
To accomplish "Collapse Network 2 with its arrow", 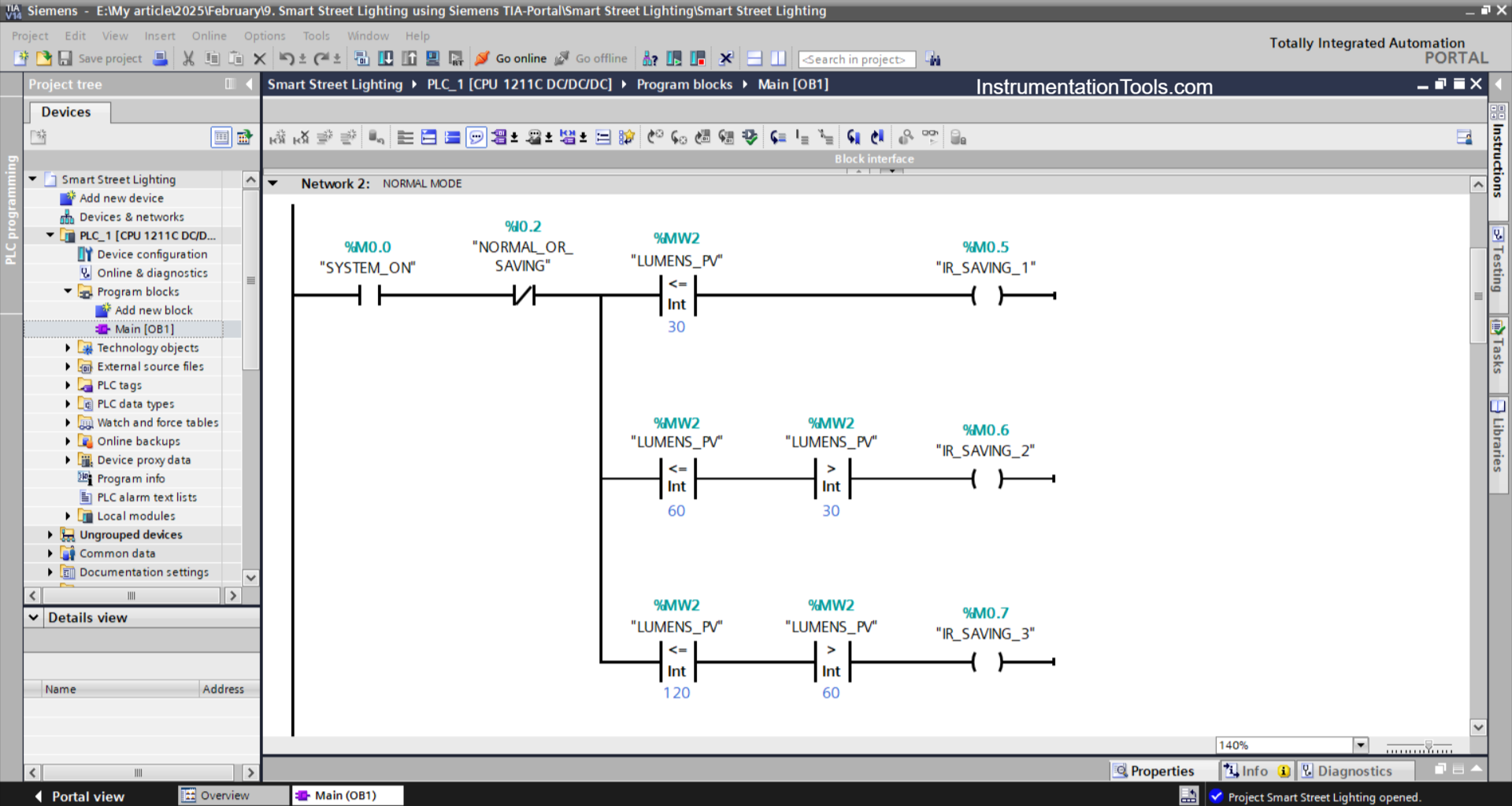I will pyautogui.click(x=273, y=183).
